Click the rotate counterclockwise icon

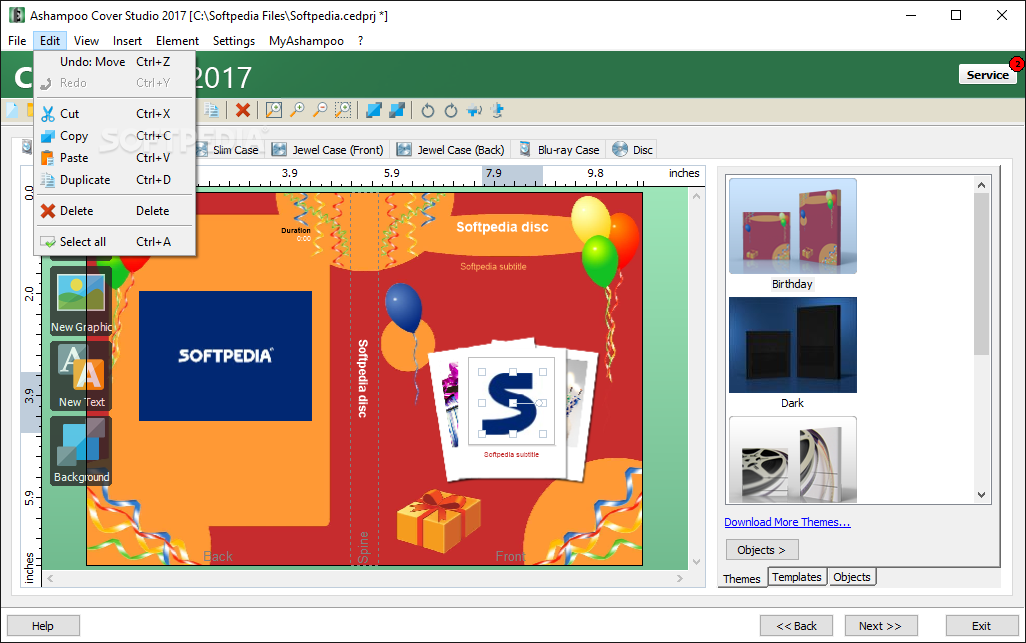(427, 110)
